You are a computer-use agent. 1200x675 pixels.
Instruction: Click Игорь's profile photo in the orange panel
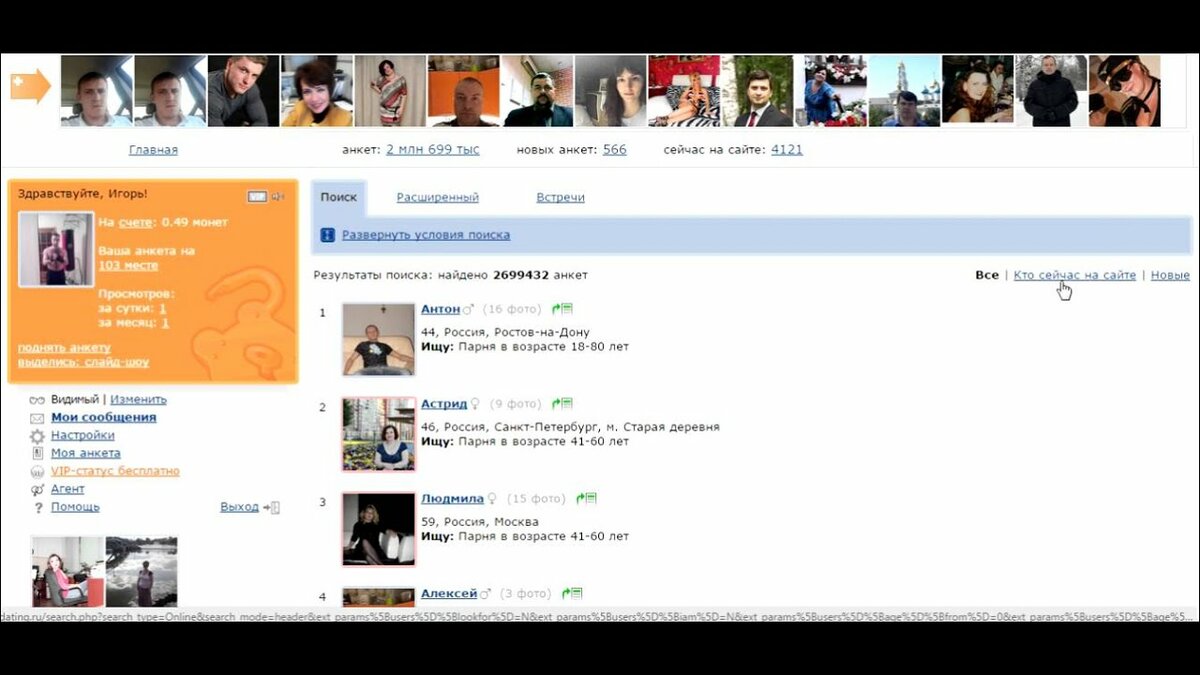(x=57, y=249)
